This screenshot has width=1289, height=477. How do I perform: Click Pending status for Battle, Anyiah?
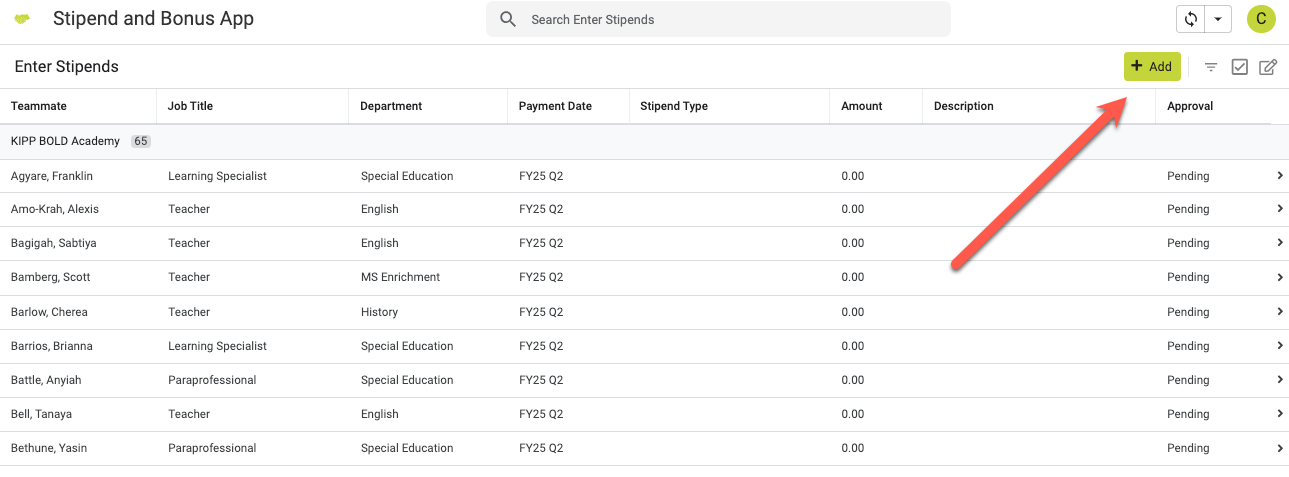[1188, 380]
